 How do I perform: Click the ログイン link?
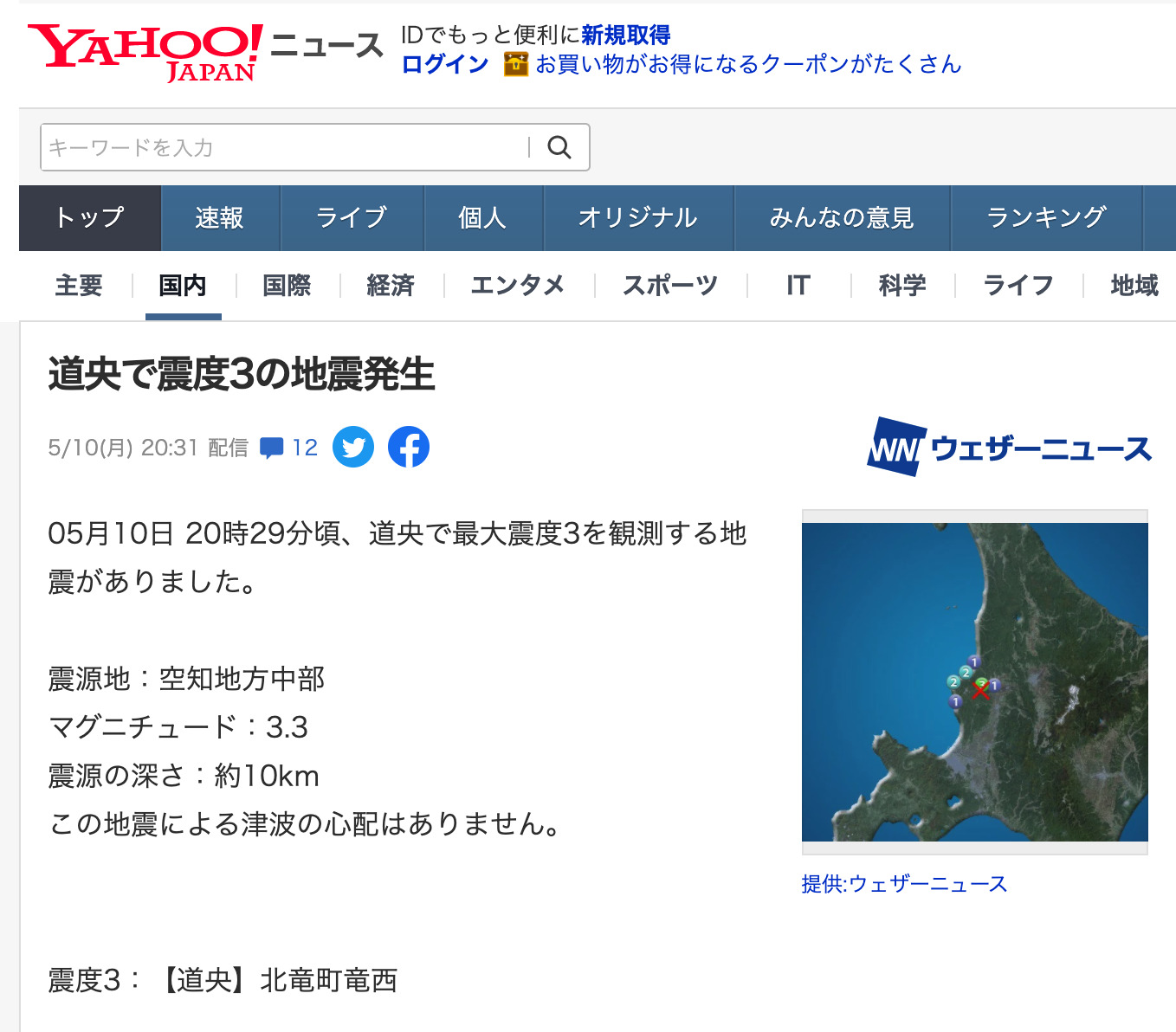(443, 63)
